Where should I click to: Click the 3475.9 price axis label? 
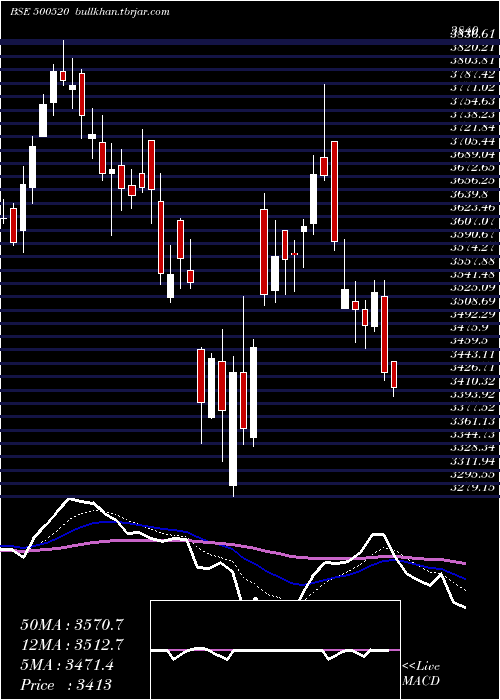[469, 327]
